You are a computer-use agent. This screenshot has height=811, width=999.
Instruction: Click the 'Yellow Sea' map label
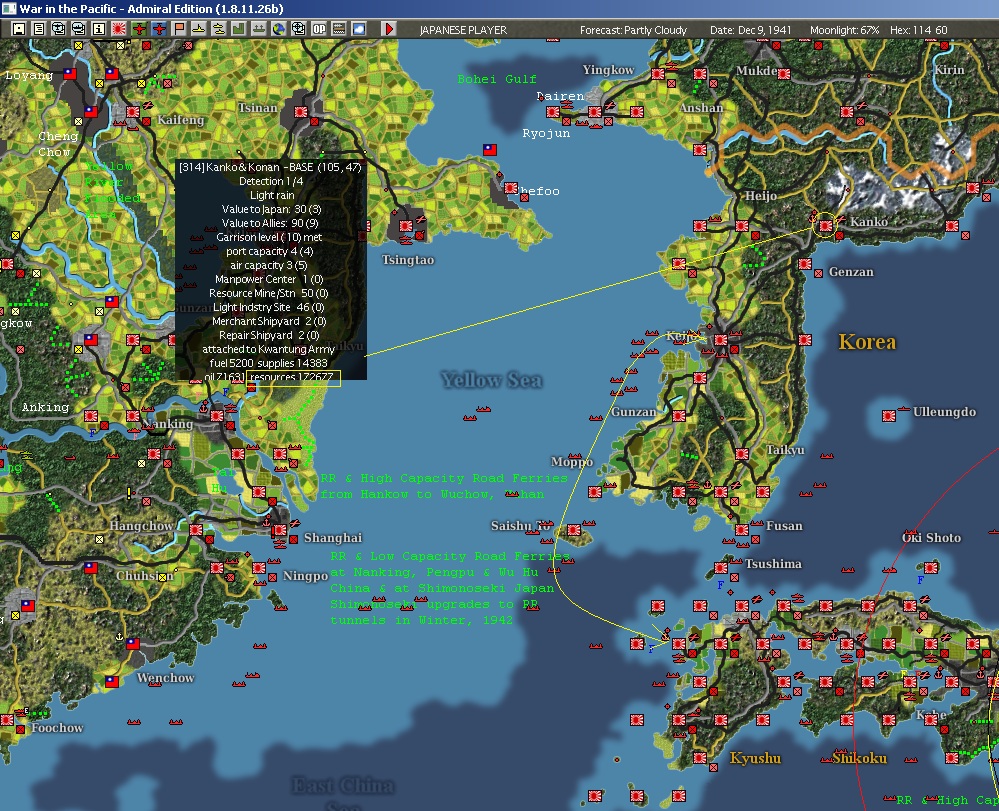click(x=491, y=380)
